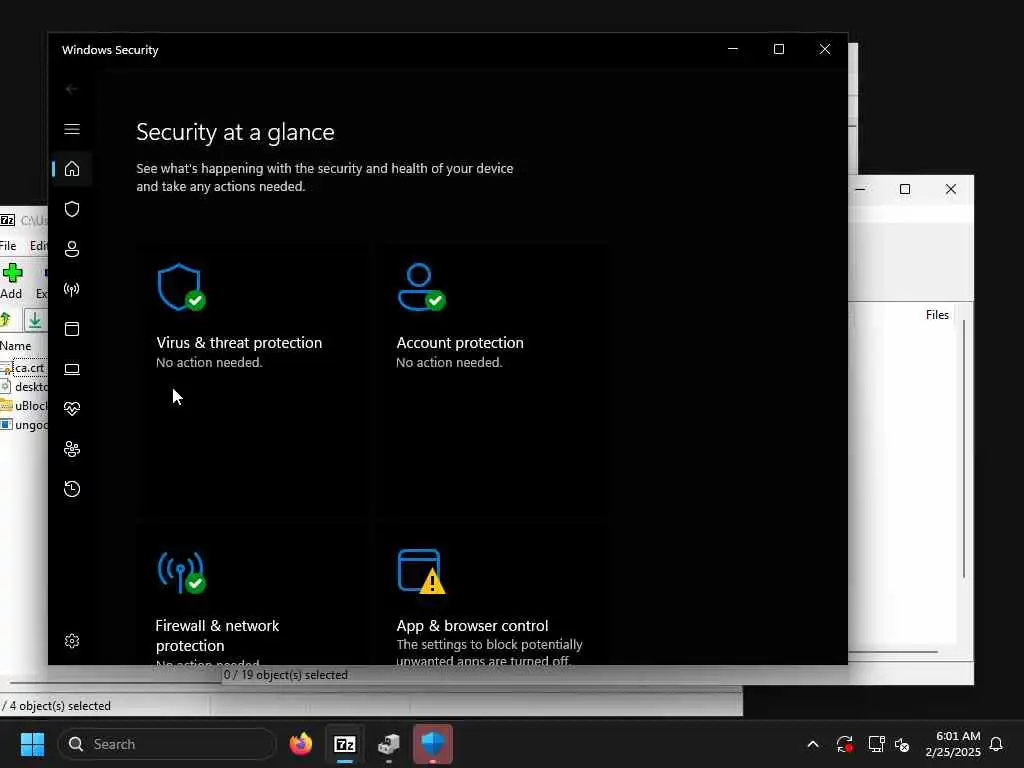
Task: Click the green download arrow icon in 7-Zip
Action: coord(35,320)
